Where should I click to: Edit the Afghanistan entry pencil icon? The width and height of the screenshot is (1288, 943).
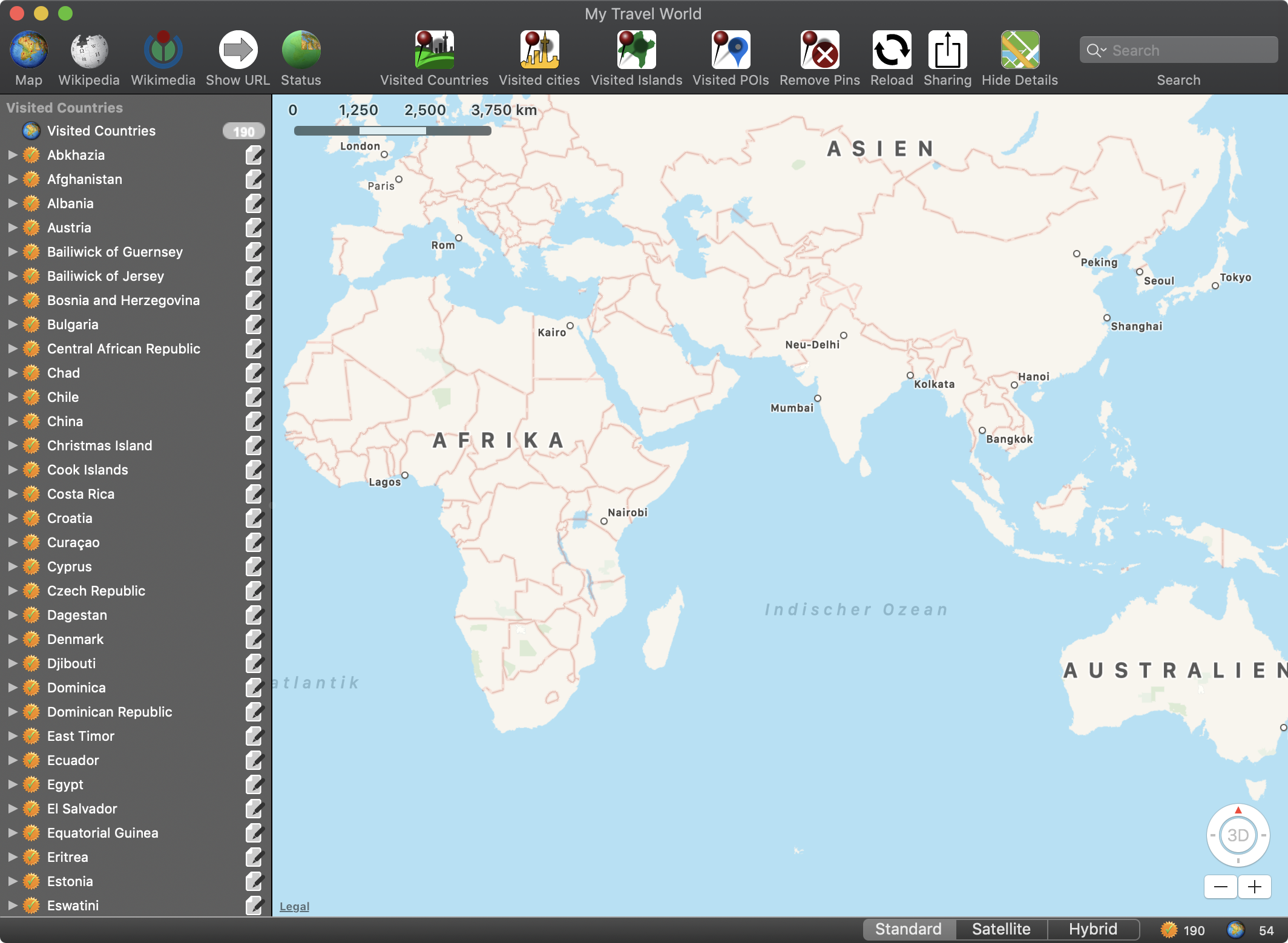tap(255, 179)
